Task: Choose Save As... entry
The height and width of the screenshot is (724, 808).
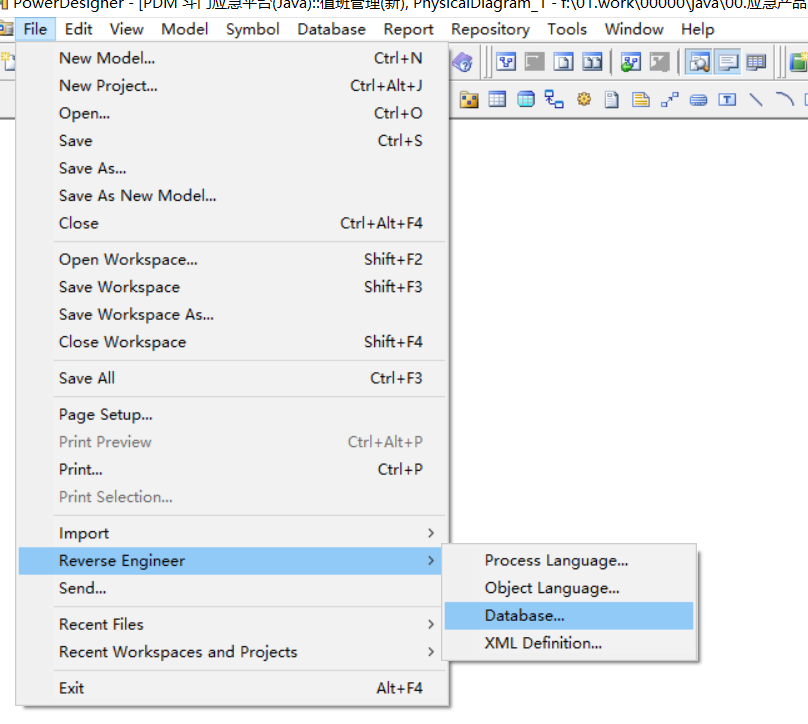Action: click(x=232, y=168)
